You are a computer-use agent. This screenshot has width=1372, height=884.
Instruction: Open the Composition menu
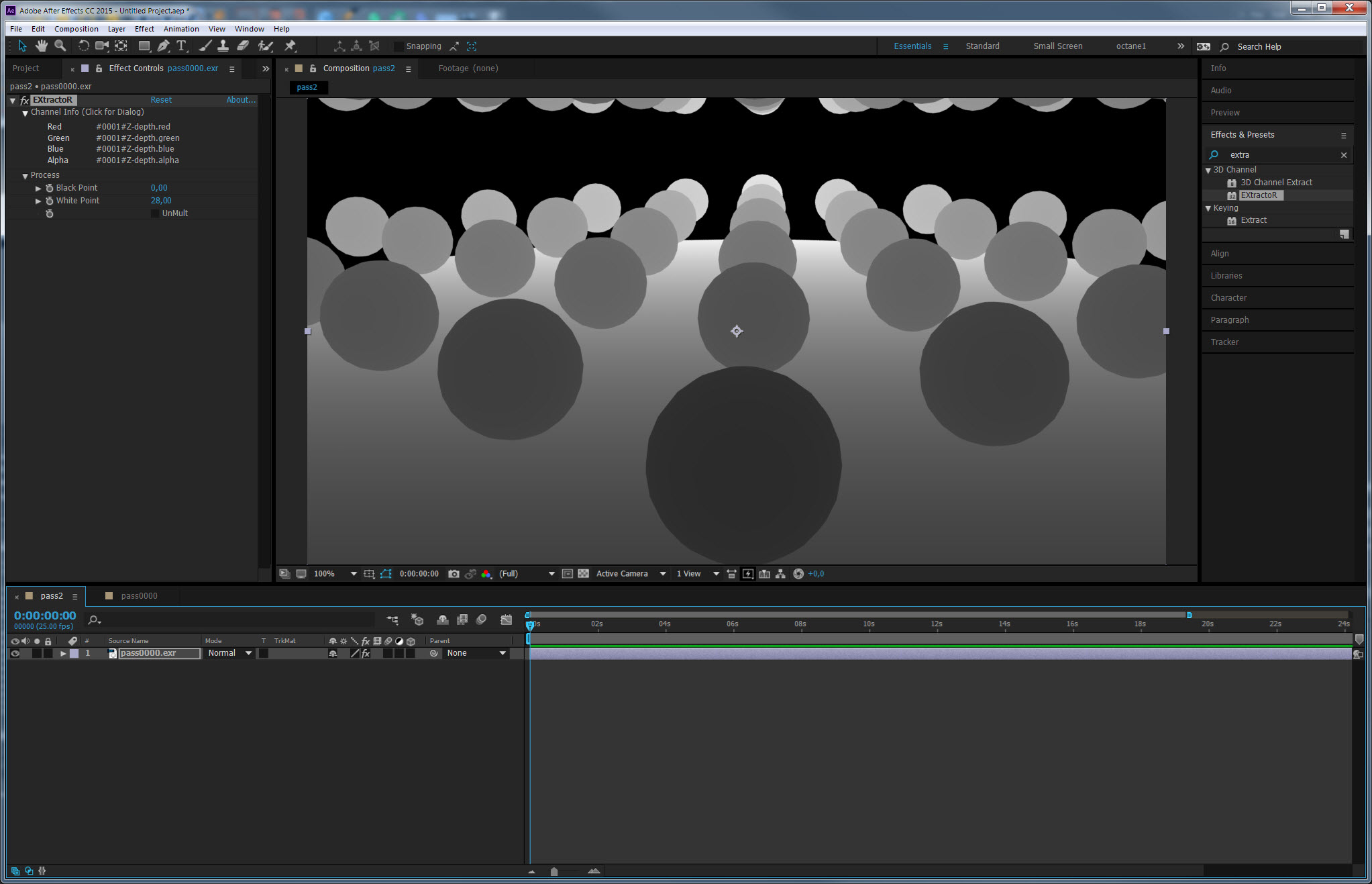coord(76,29)
